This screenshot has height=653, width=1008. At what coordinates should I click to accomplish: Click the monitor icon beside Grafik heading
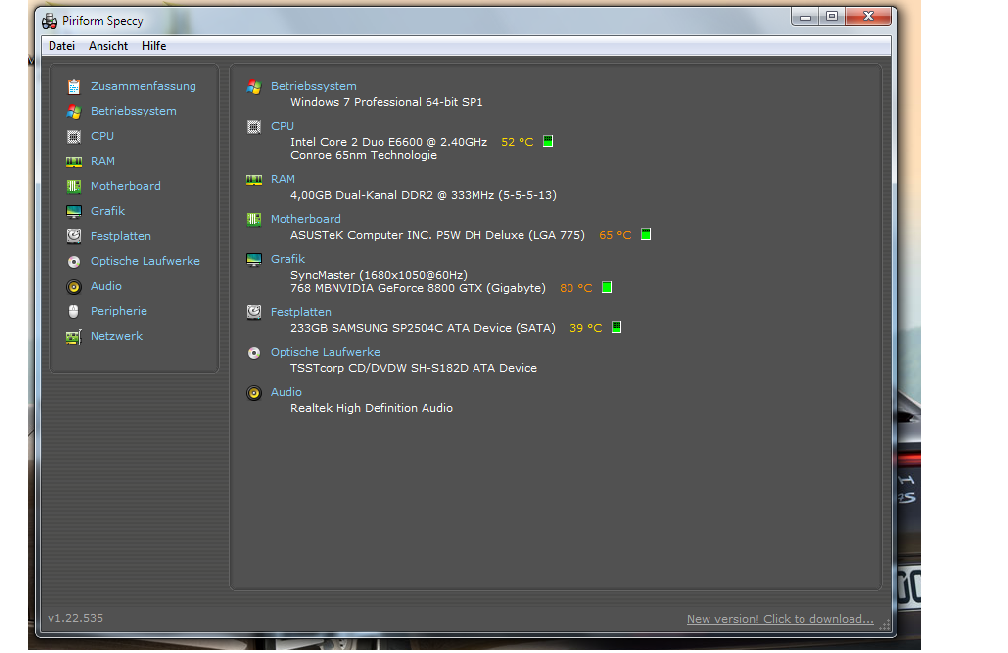pos(254,260)
